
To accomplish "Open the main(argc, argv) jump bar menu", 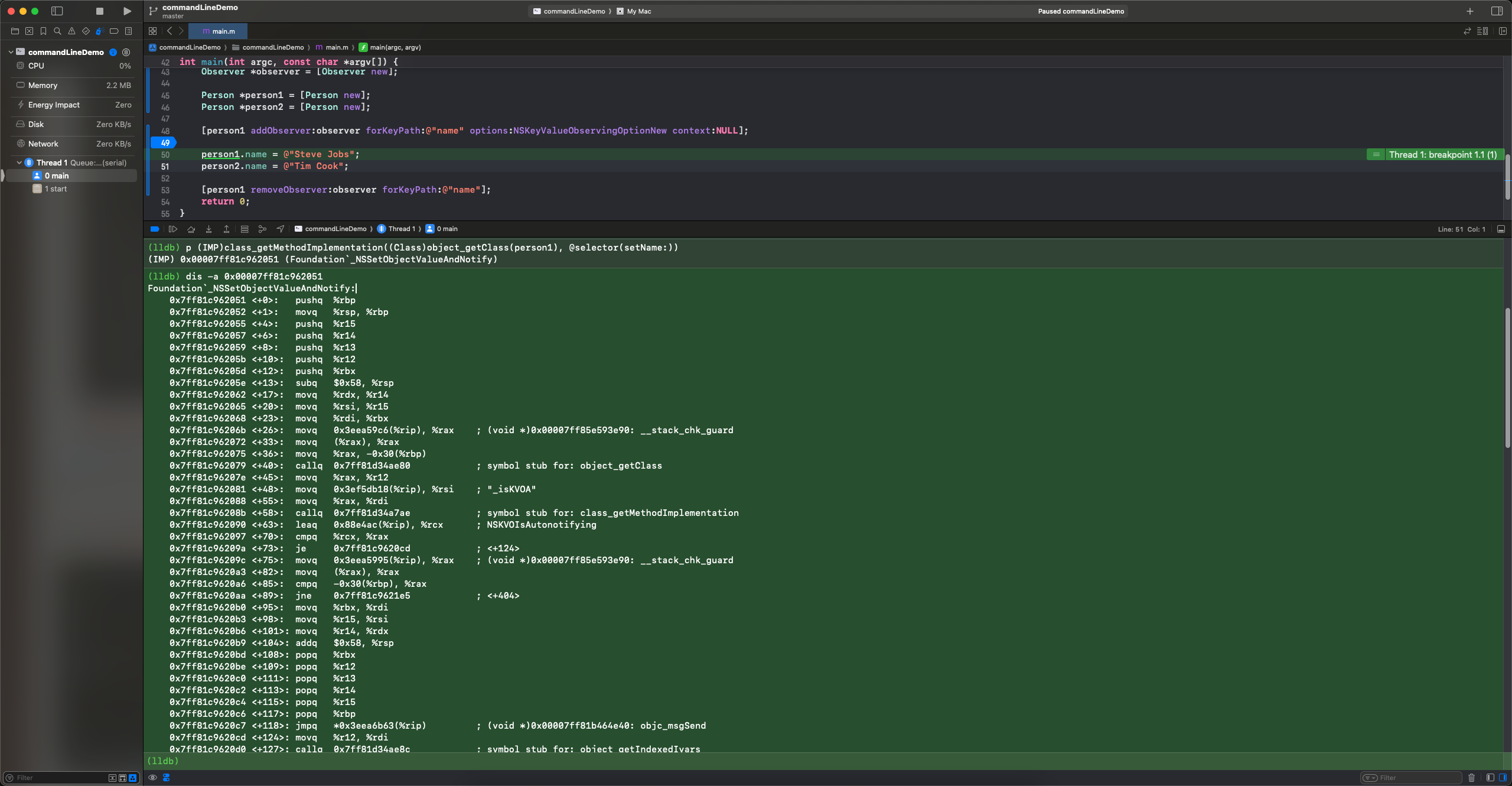I will pyautogui.click(x=395, y=47).
